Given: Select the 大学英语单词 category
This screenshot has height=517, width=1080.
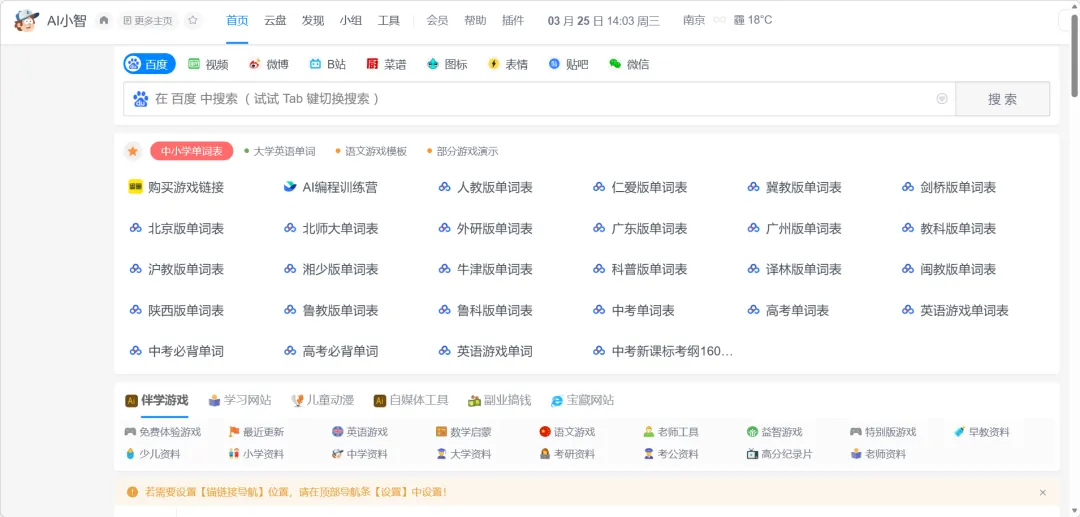Looking at the screenshot, I should click(280, 151).
